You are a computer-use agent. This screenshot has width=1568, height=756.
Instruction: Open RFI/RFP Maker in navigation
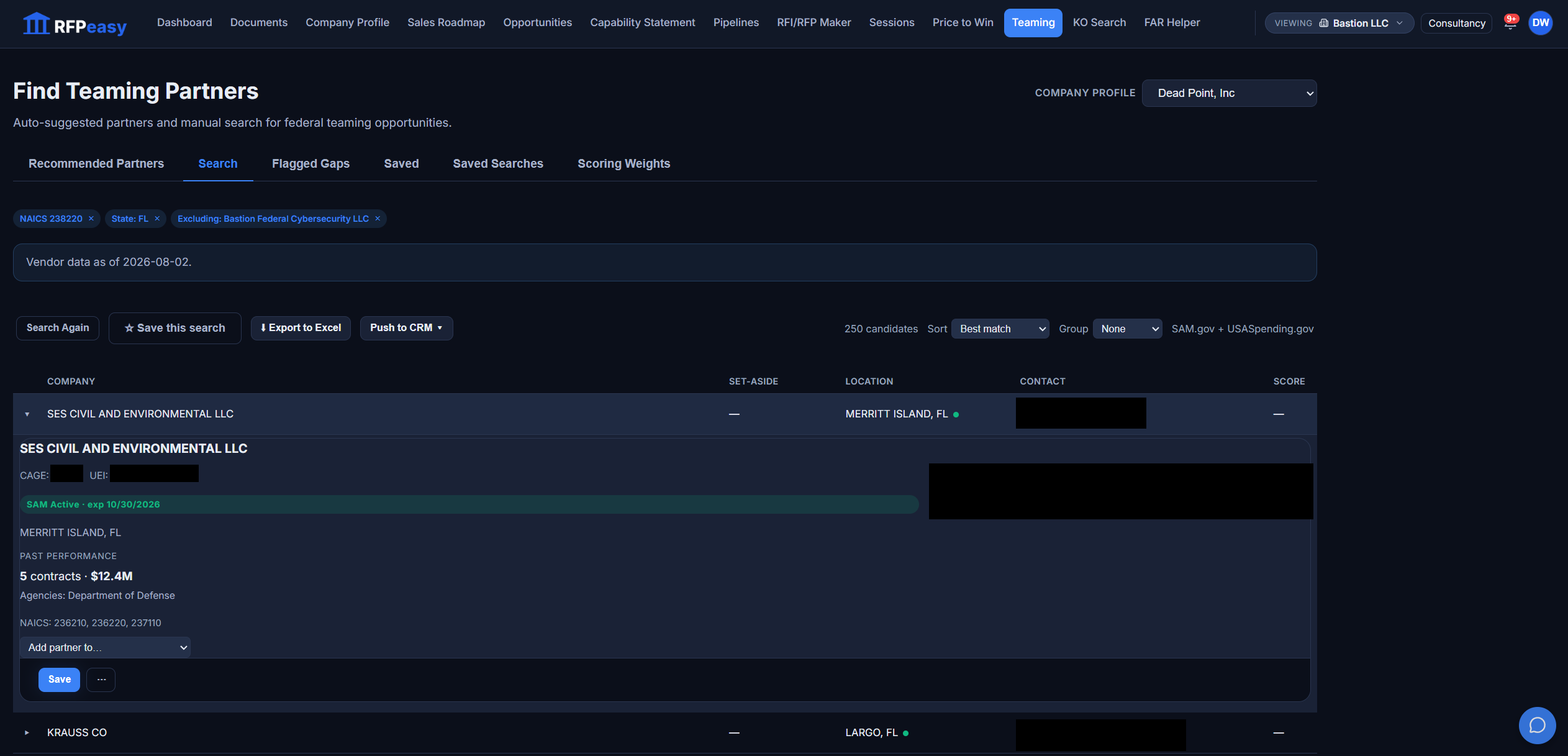pyautogui.click(x=813, y=22)
